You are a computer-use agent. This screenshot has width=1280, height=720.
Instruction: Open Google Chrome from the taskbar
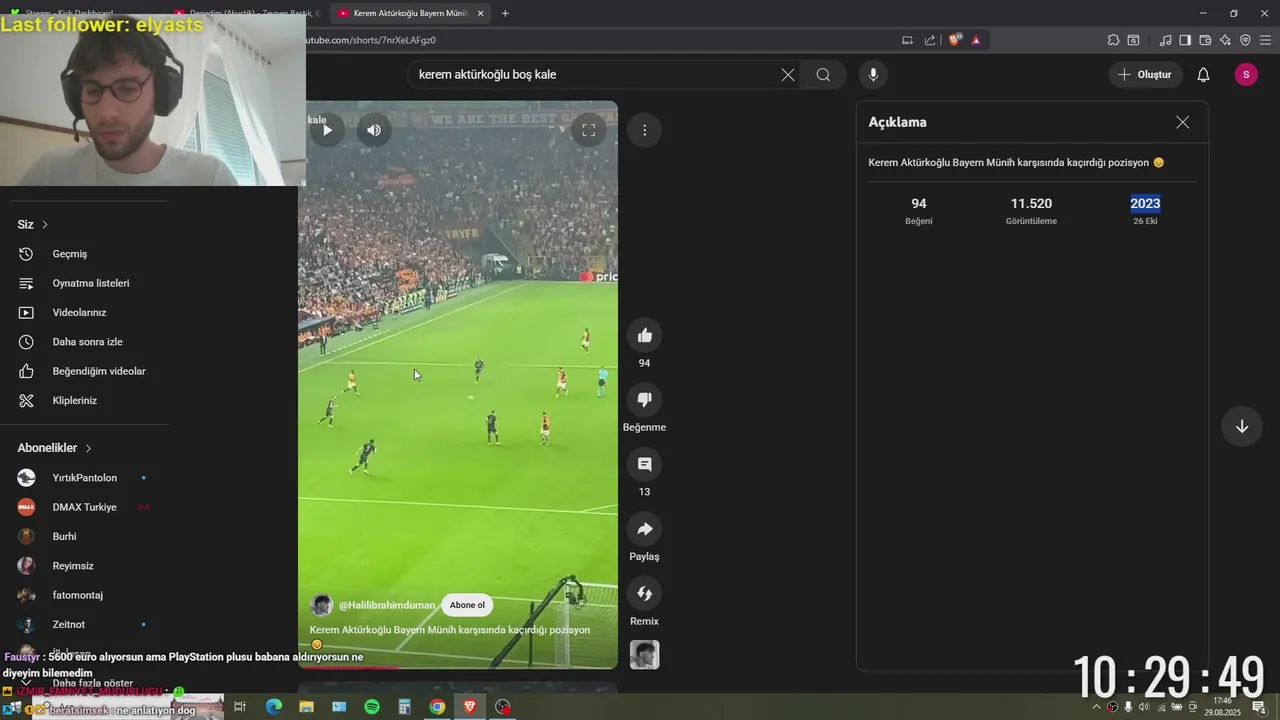[x=437, y=707]
